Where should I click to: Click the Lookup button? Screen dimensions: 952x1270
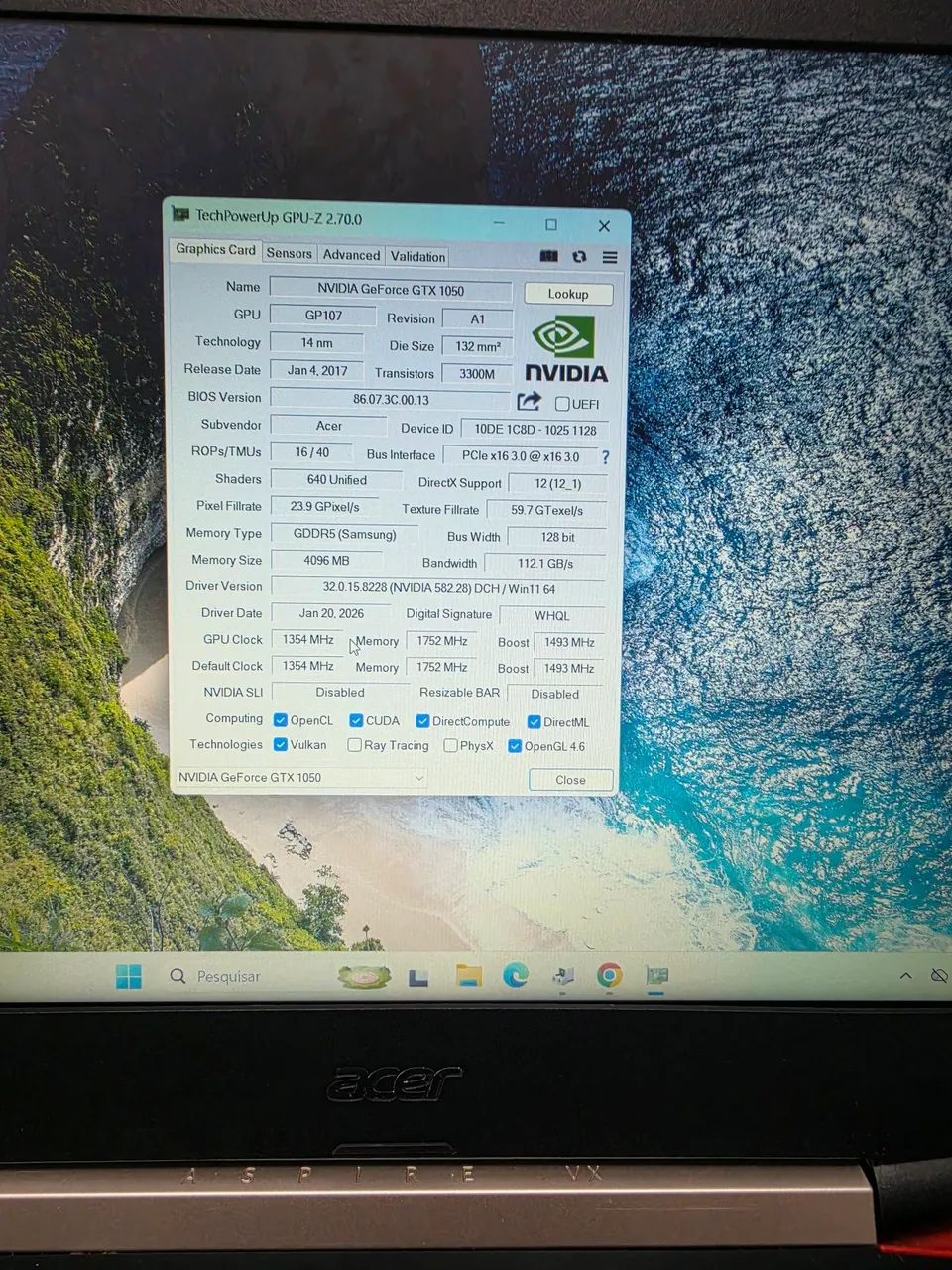(x=568, y=294)
